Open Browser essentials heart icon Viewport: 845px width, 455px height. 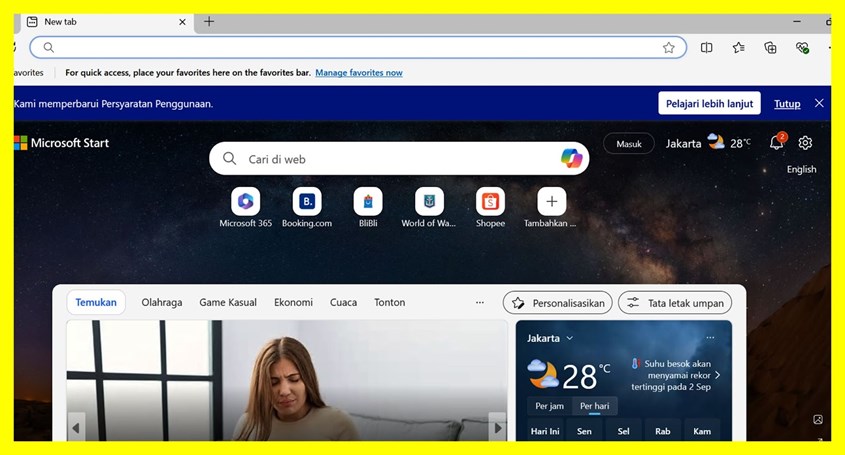pyautogui.click(x=802, y=47)
